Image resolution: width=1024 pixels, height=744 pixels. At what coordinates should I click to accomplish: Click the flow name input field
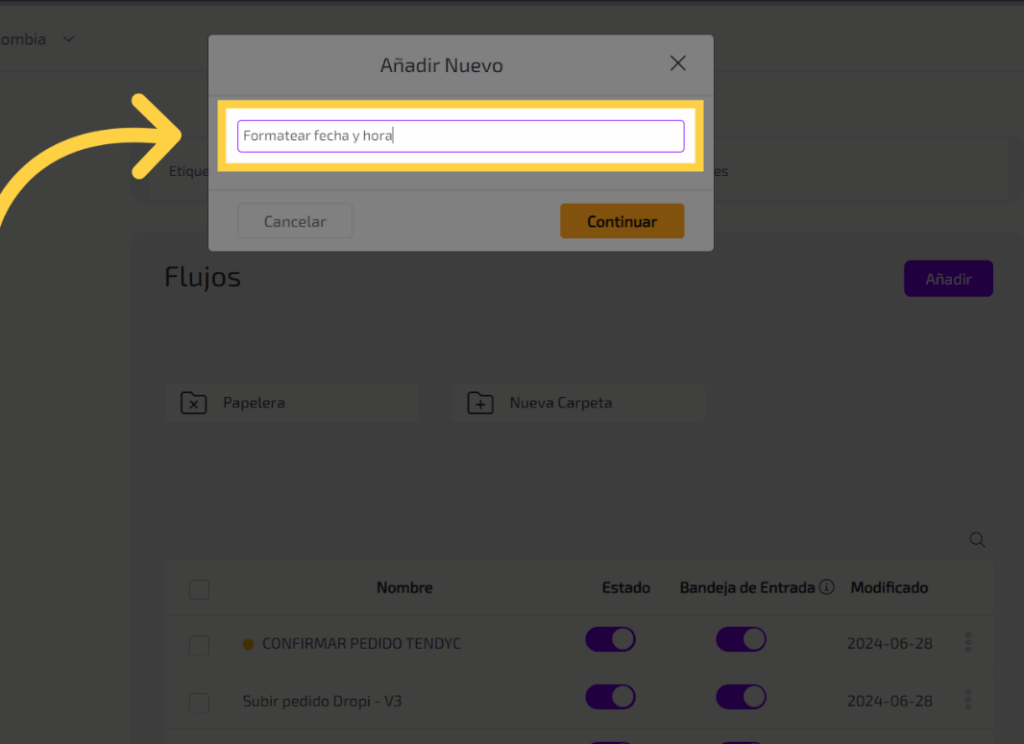[460, 136]
